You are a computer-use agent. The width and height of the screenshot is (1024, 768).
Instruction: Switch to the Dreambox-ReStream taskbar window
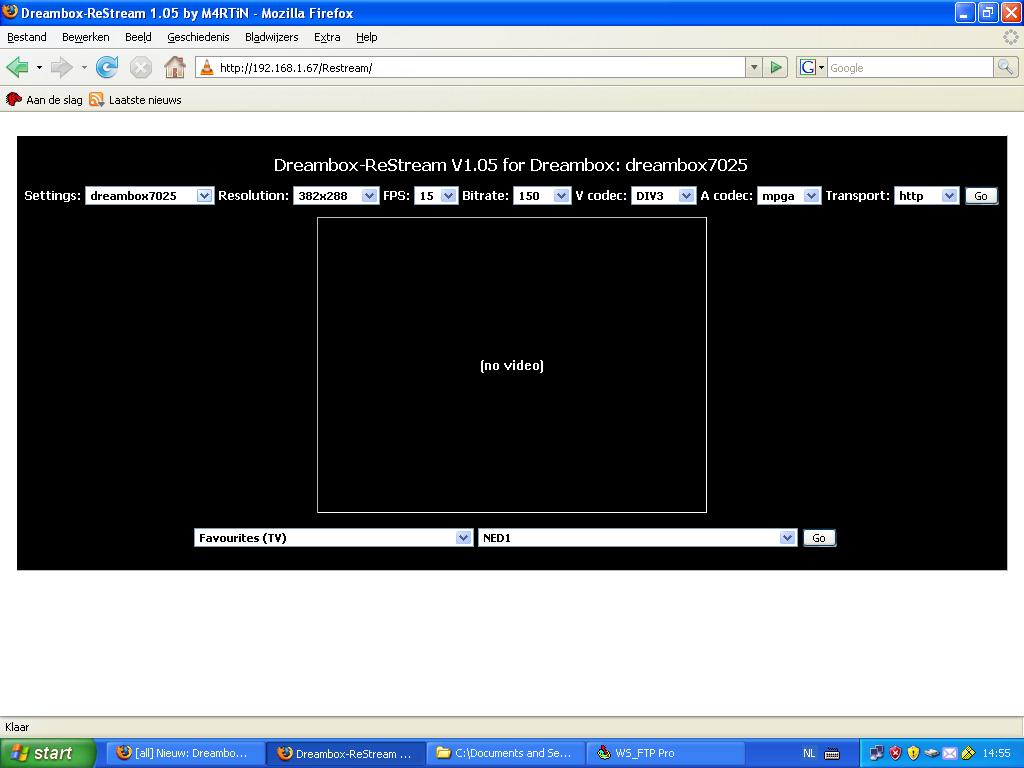(345, 753)
